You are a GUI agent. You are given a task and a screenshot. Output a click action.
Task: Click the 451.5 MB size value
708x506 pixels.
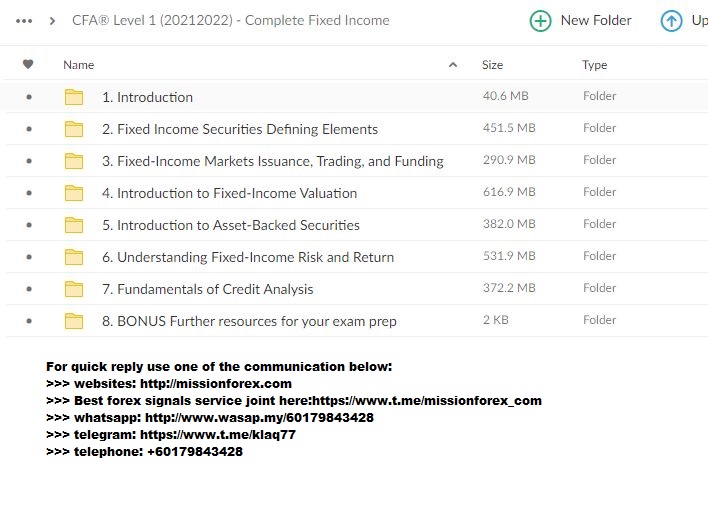point(509,128)
